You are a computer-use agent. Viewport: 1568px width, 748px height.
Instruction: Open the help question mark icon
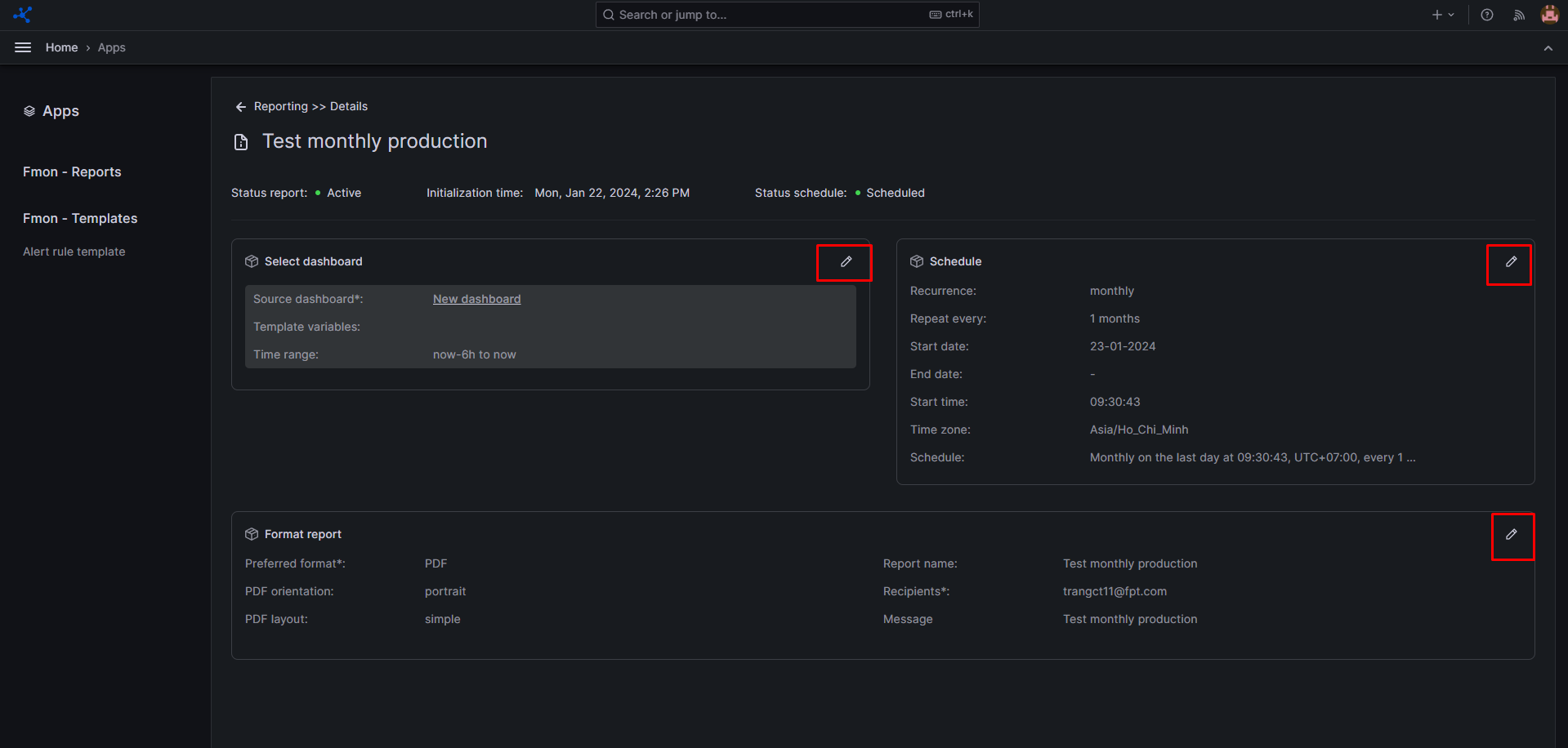click(x=1486, y=15)
